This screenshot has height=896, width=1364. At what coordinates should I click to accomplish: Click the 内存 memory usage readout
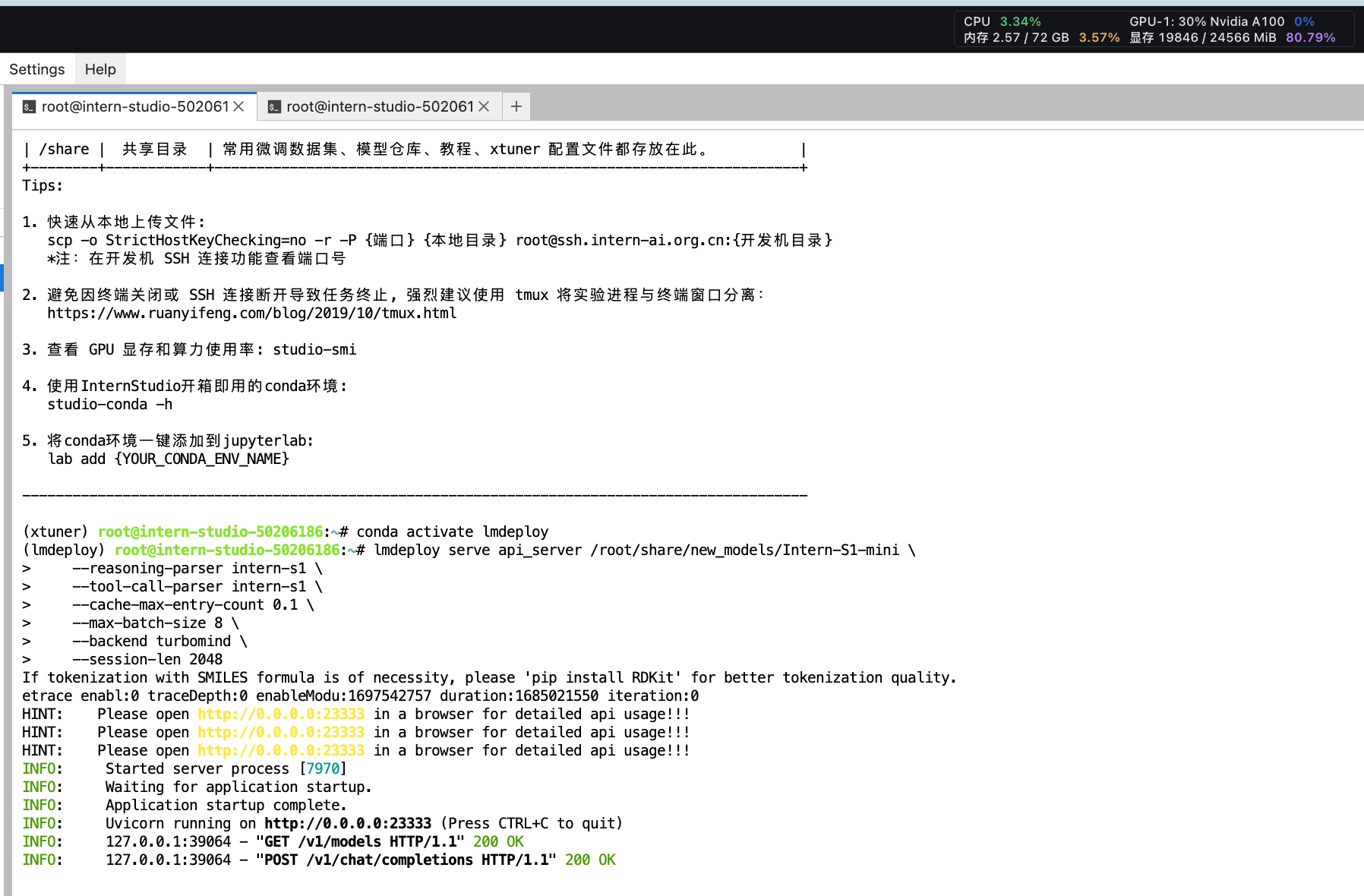(1016, 38)
